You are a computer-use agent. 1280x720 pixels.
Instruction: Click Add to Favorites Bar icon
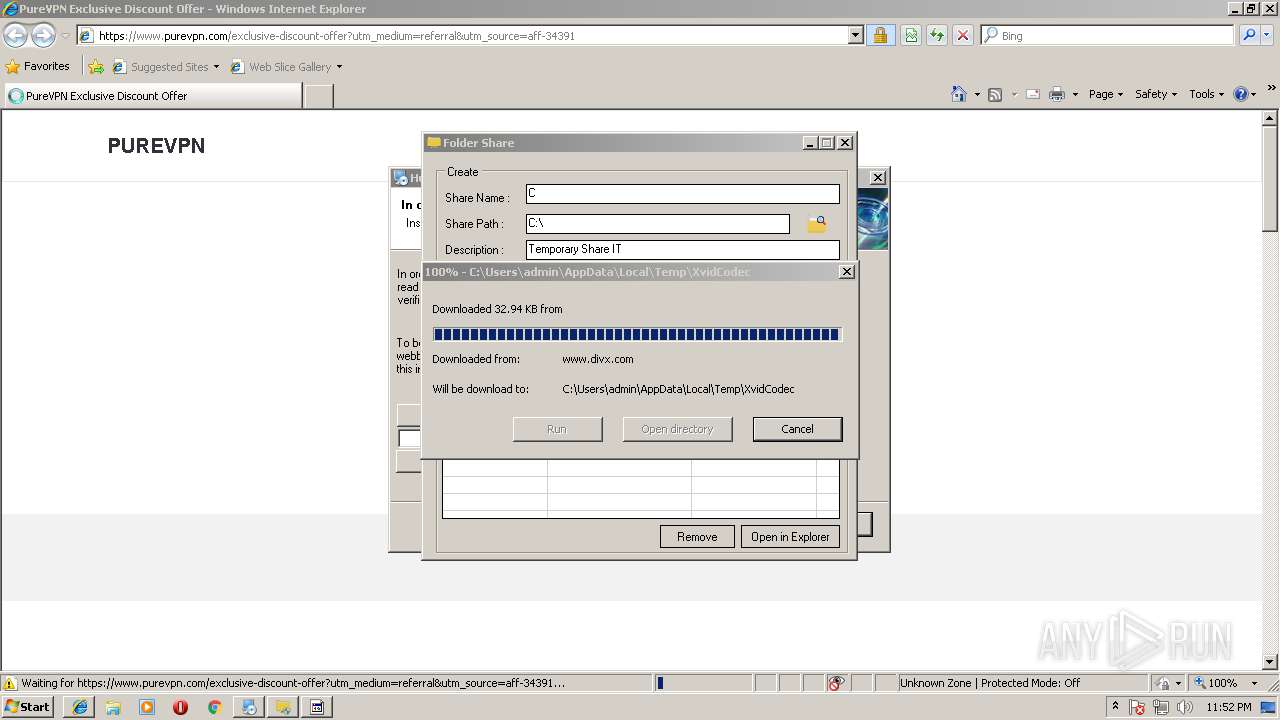pyautogui.click(x=96, y=67)
